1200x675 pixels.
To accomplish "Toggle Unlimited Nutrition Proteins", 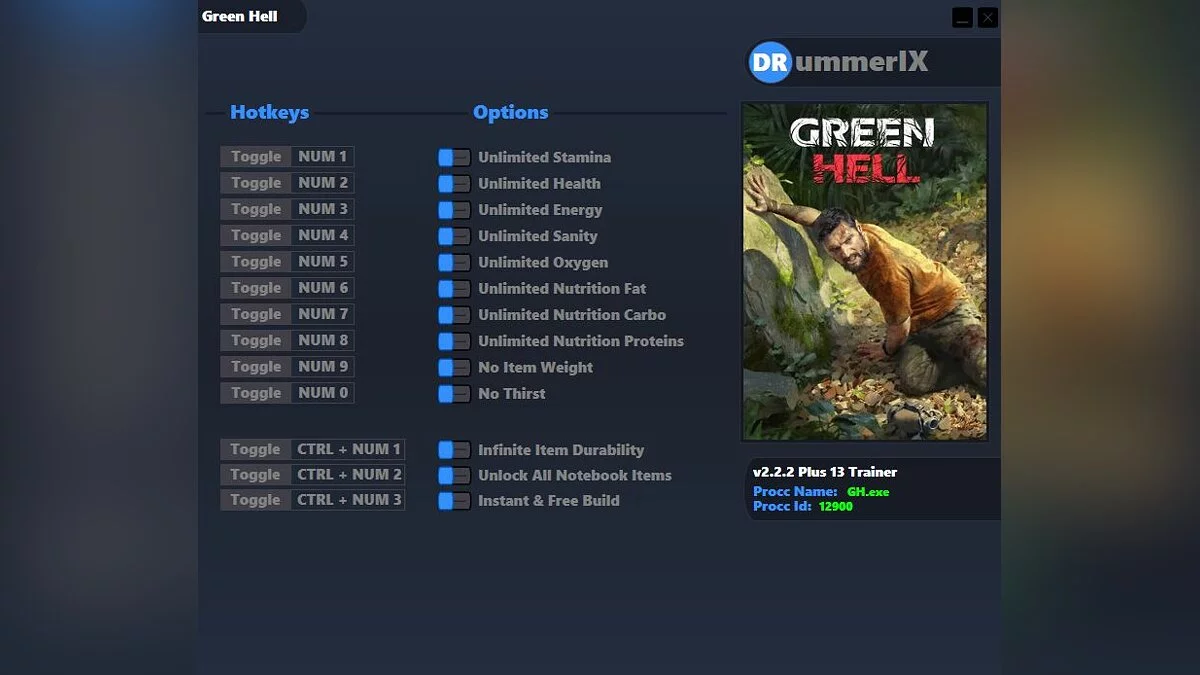I will (x=453, y=341).
